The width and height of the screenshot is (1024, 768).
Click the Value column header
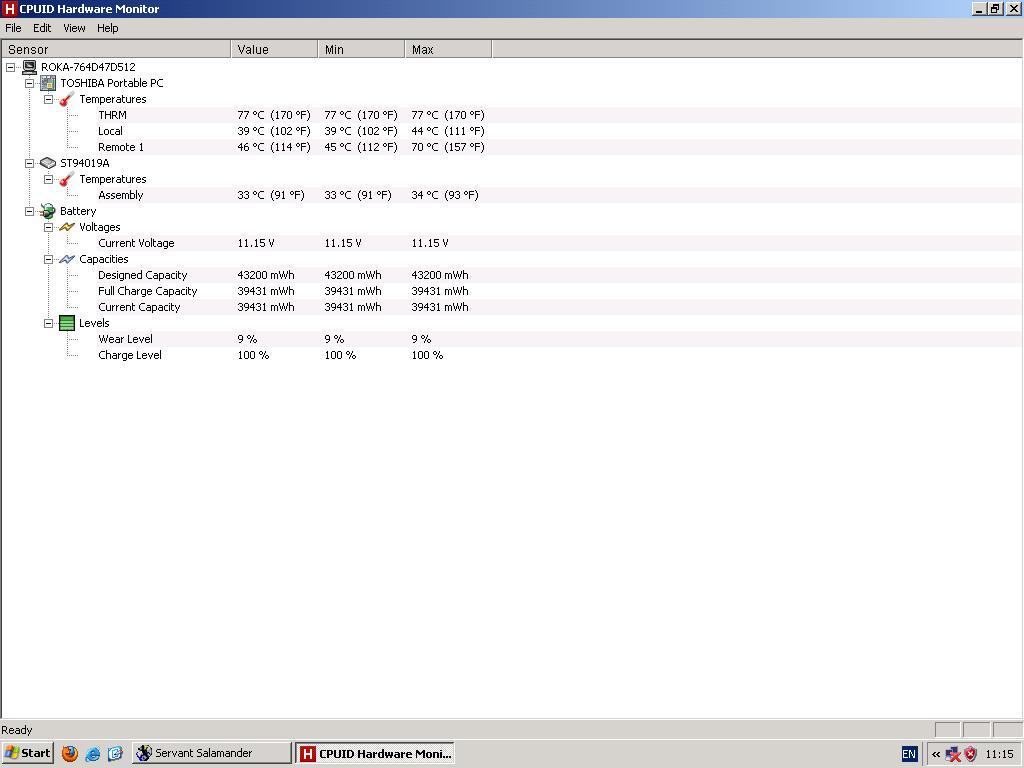274,50
